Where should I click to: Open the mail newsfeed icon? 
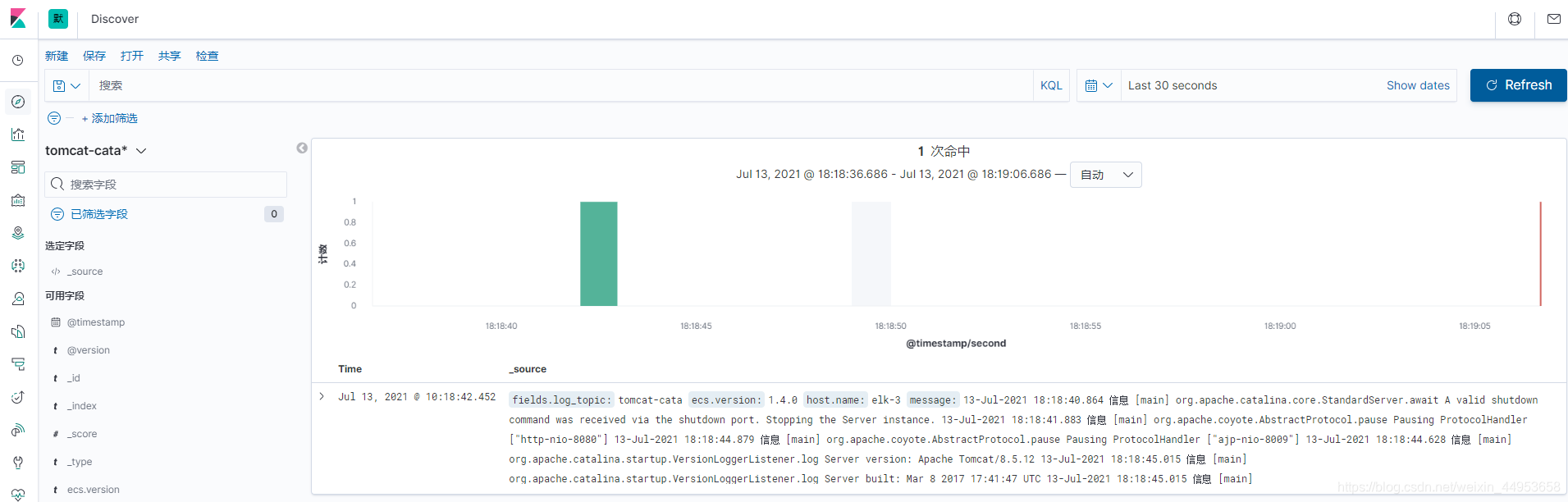(1553, 19)
